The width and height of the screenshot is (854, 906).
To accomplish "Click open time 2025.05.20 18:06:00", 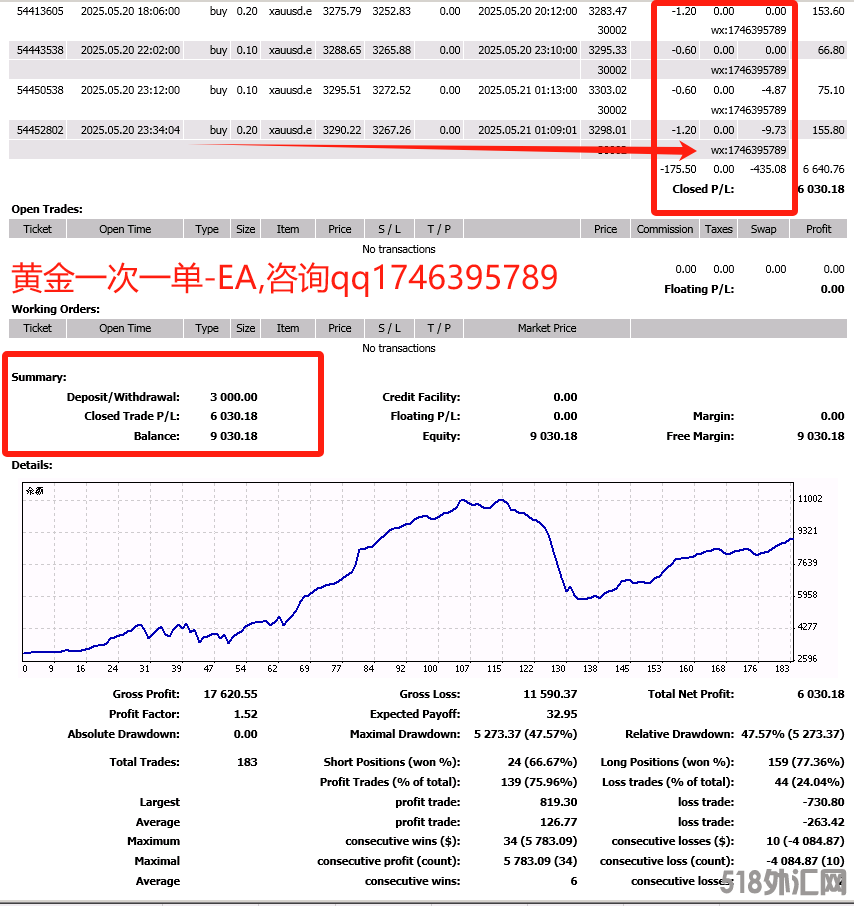I will click(x=130, y=11).
